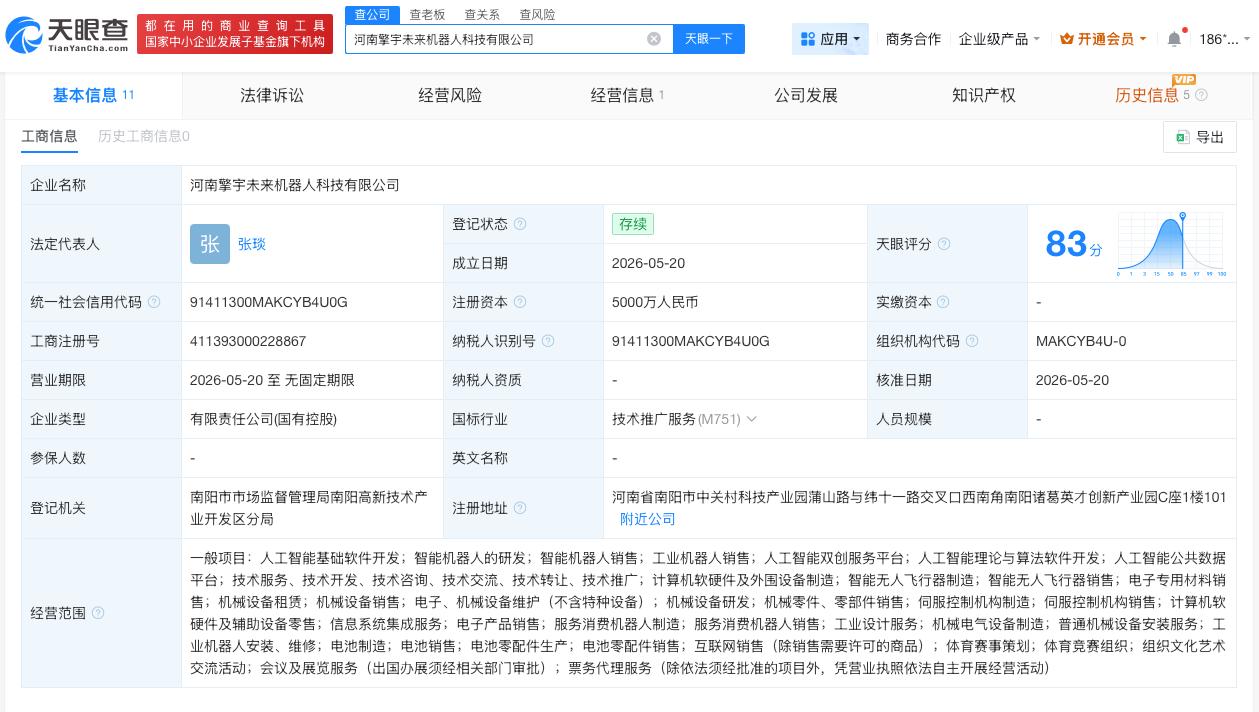The image size is (1259, 712).
Task: Switch to the 查风险 search tab
Action: [537, 14]
